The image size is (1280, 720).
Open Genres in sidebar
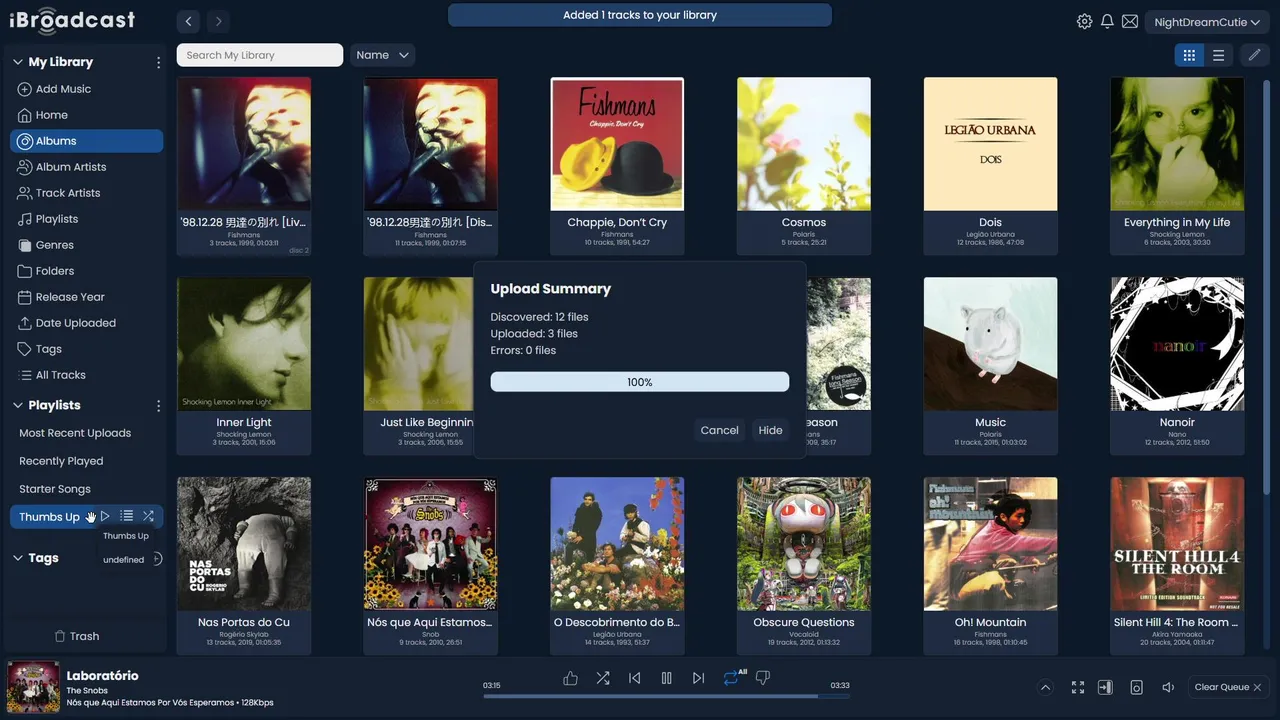(x=55, y=245)
